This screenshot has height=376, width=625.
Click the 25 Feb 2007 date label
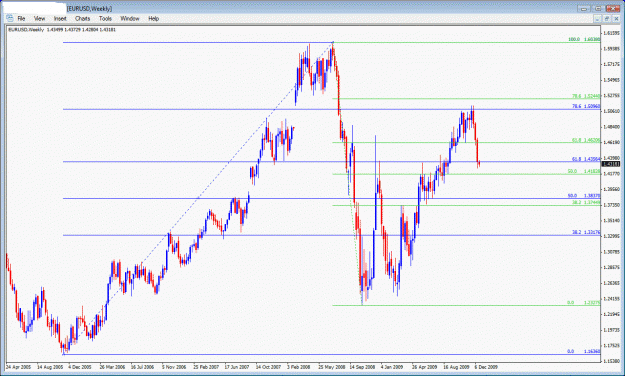pos(206,367)
